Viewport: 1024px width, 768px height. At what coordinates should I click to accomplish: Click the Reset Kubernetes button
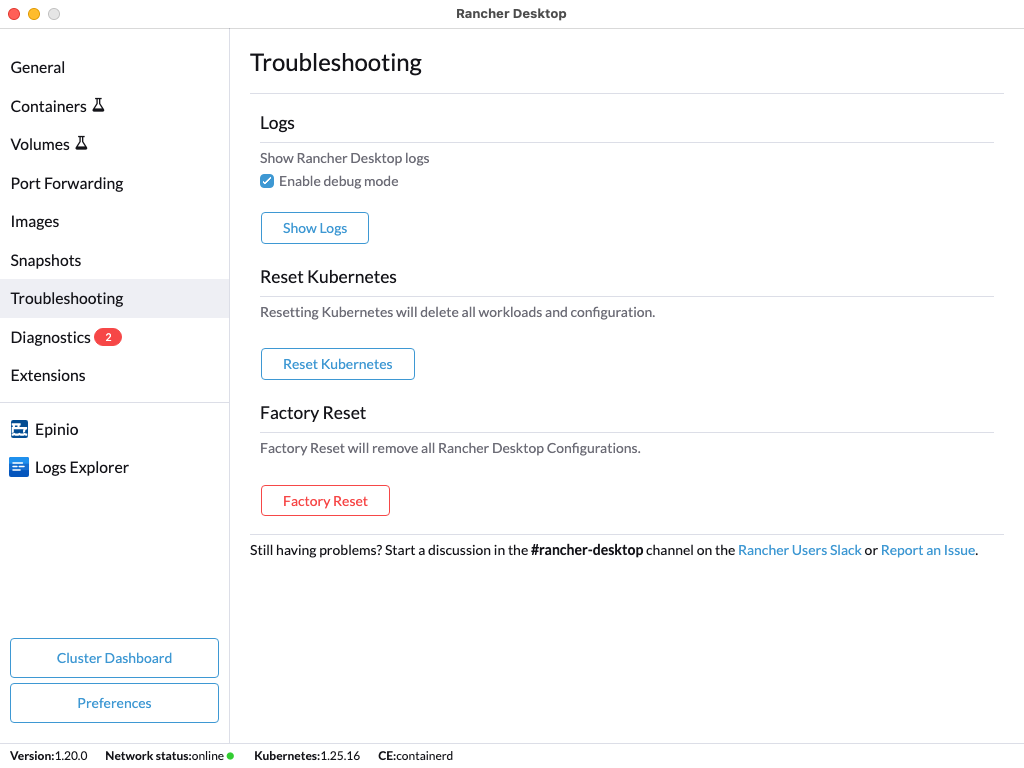[x=337, y=364]
